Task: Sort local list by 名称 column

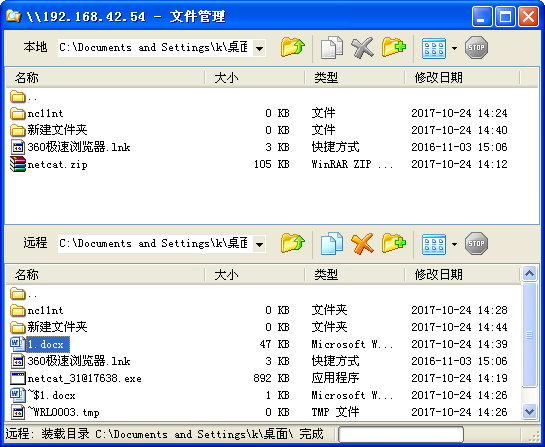Action: (x=105, y=78)
